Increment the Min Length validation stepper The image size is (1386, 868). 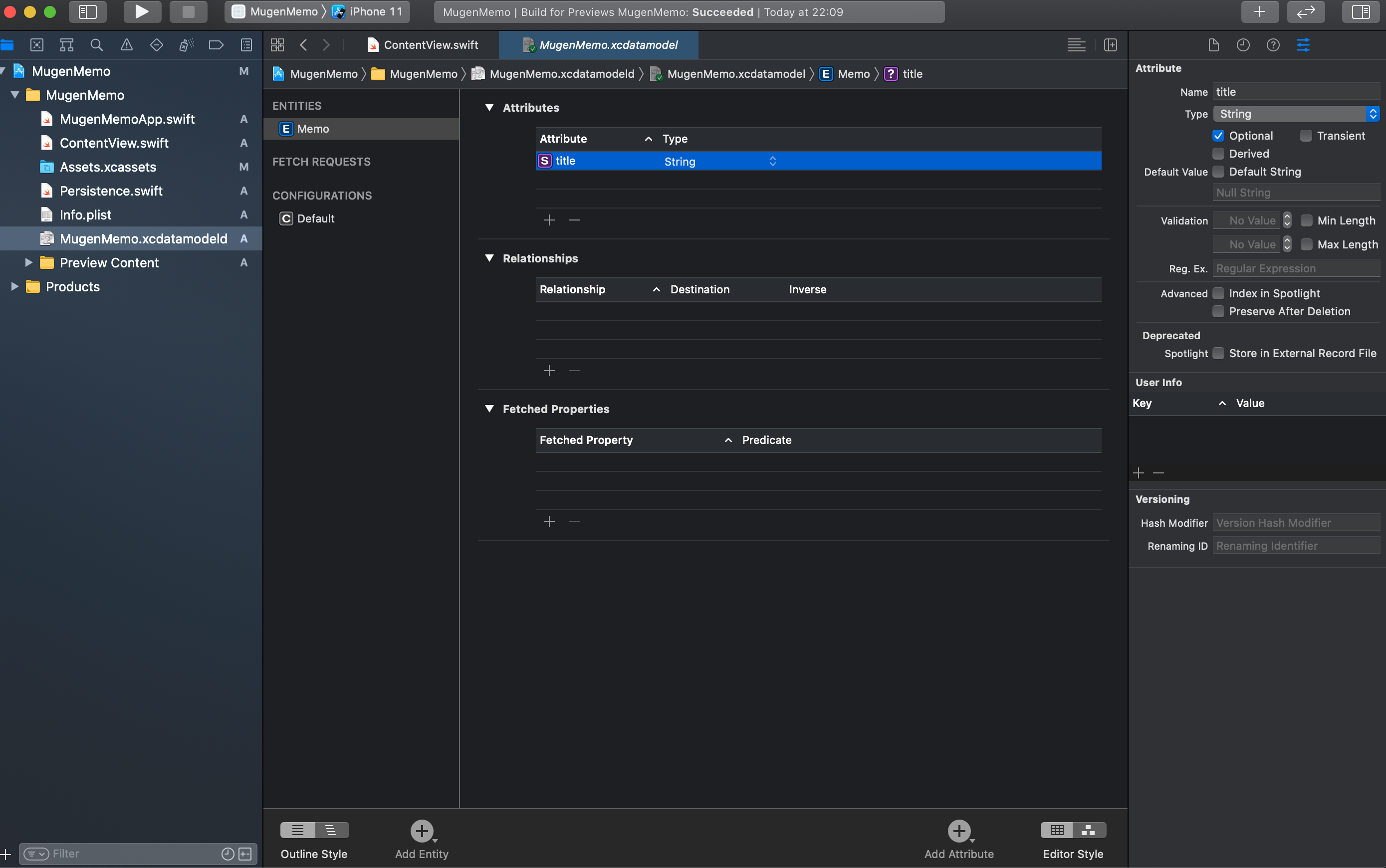click(x=1287, y=217)
